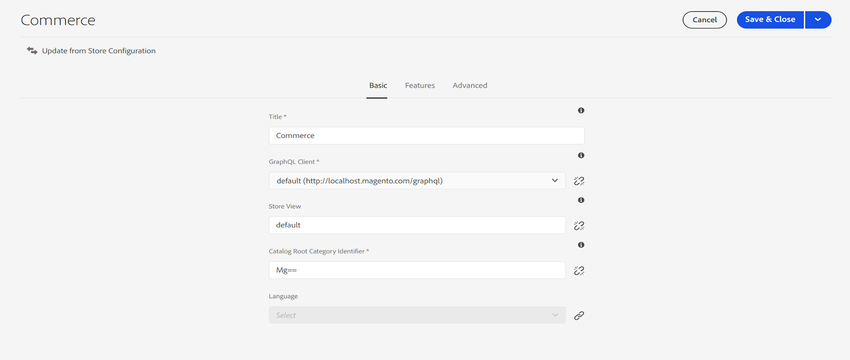This screenshot has width=850, height=360.
Task: Expand the Language select dropdown
Action: 417,315
